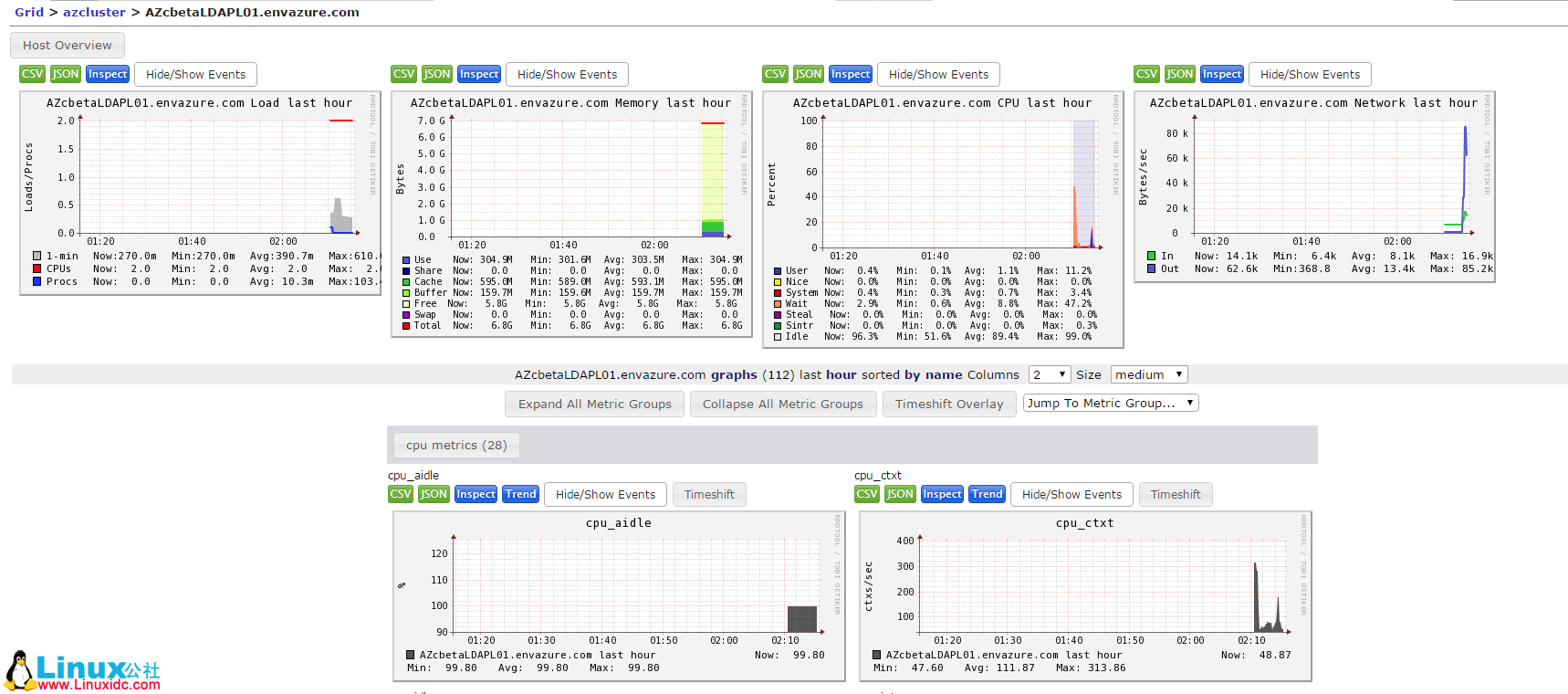Screen dimensions: 1568x694
Task: Open the Memory last hour graph image
Action: click(x=571, y=214)
